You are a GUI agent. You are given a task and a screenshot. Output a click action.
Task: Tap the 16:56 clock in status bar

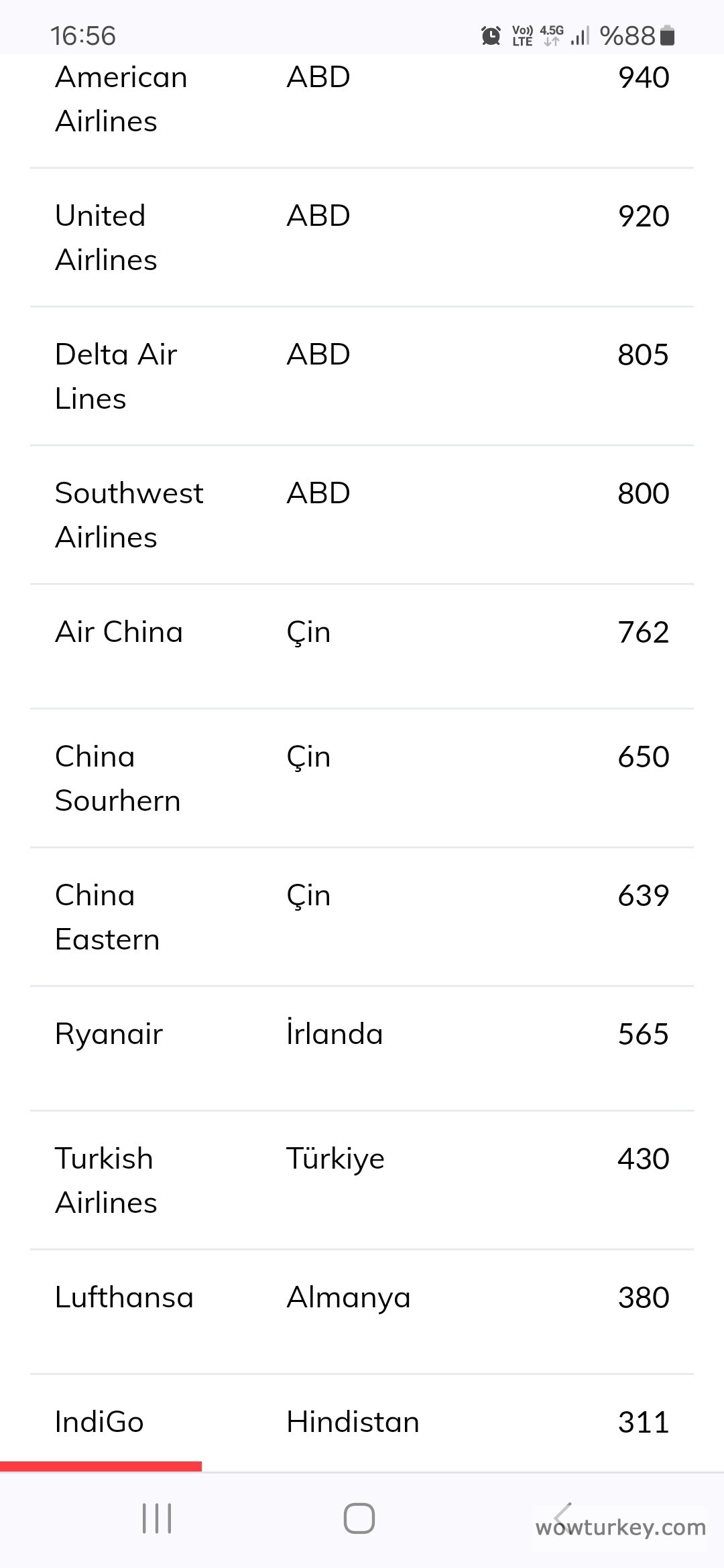(x=83, y=36)
